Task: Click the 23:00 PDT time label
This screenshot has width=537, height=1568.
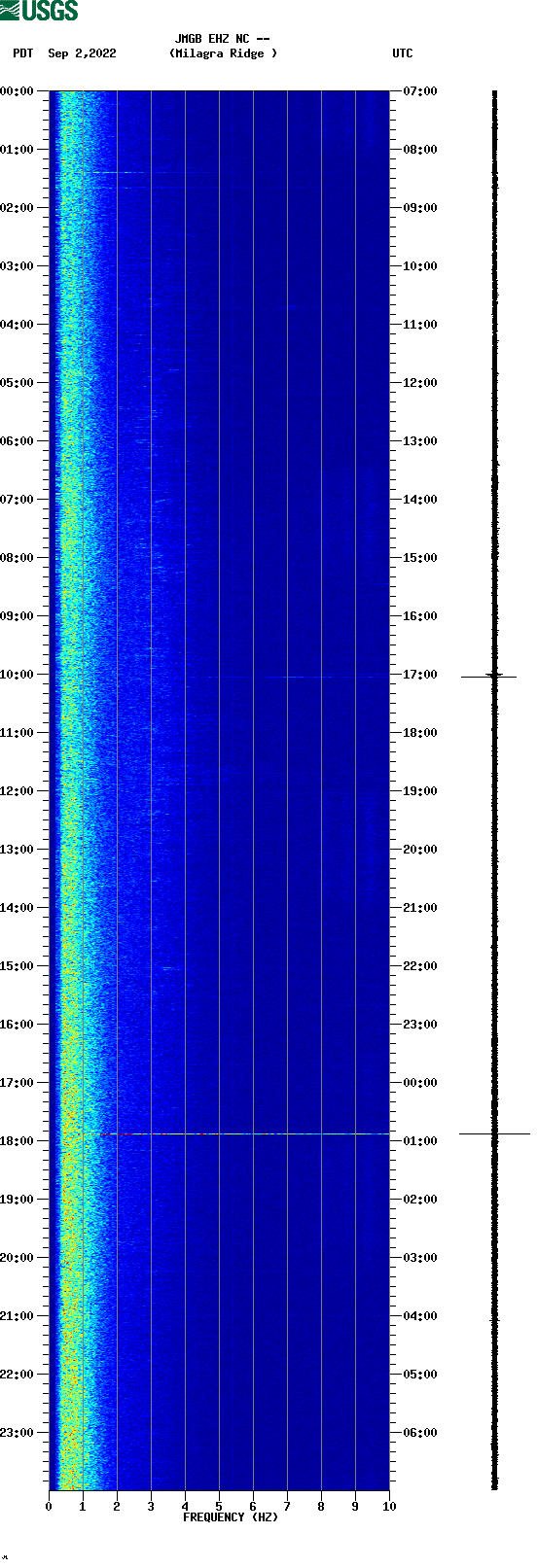Action: click(18, 1433)
